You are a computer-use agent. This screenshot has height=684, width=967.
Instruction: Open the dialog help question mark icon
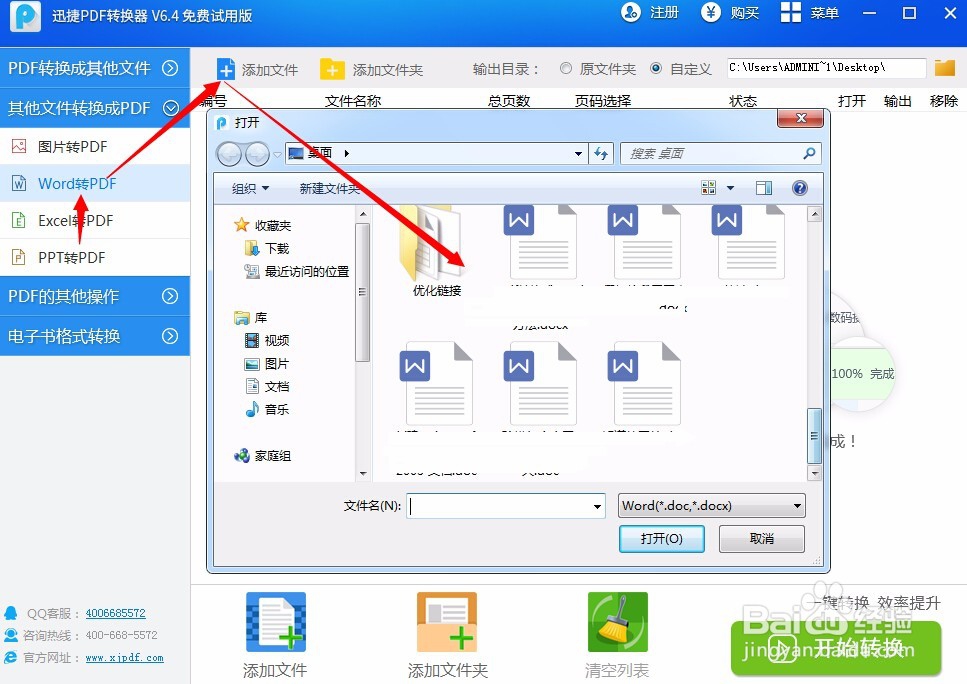(799, 187)
